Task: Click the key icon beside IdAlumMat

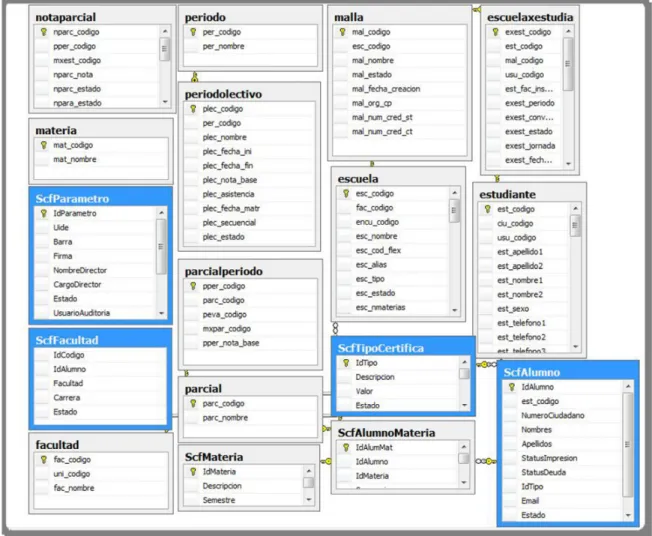Action: (346, 447)
